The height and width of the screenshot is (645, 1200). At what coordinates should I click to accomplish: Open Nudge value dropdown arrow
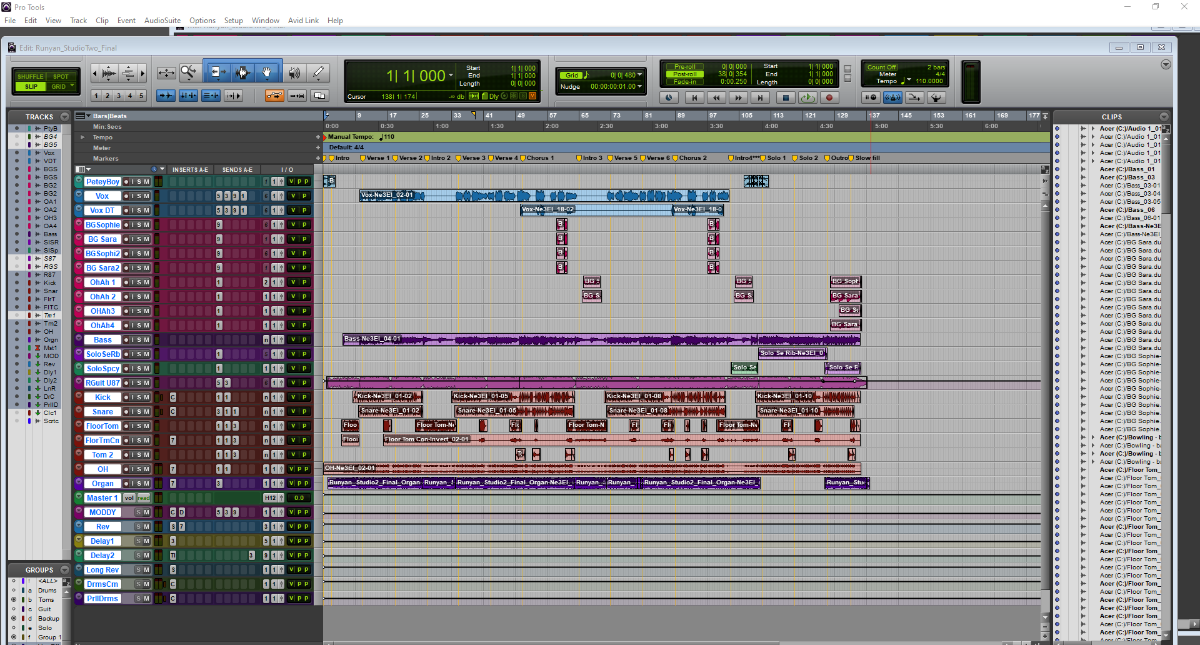pyautogui.click(x=640, y=87)
